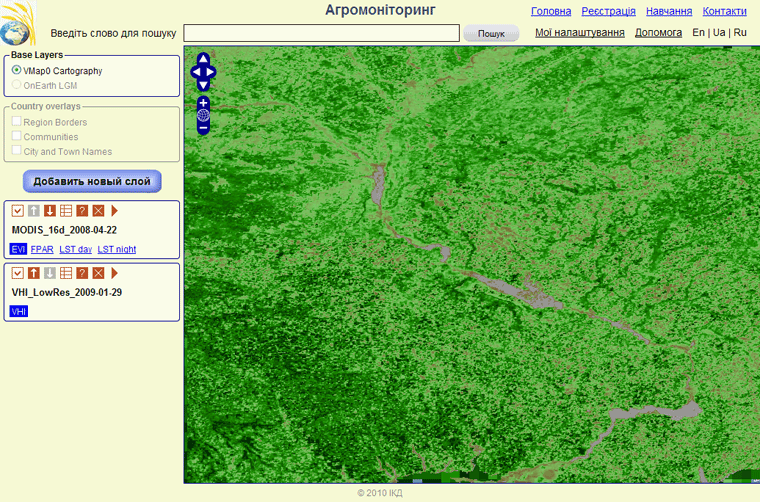Select VMap0 Cartography base layer
This screenshot has width=760, height=502.
(16, 70)
